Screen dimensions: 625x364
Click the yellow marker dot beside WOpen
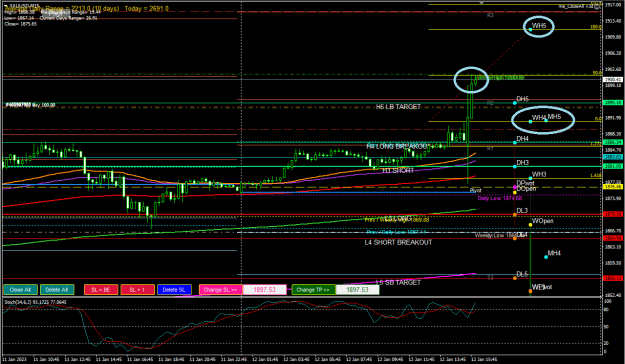[x=530, y=225]
